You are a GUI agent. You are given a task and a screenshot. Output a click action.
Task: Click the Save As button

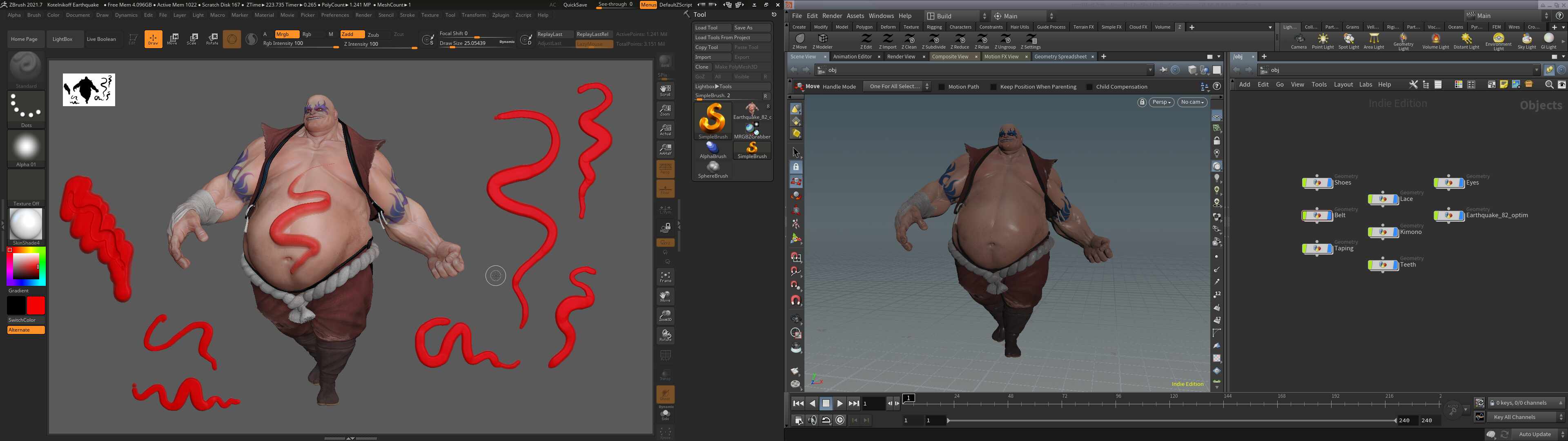752,27
